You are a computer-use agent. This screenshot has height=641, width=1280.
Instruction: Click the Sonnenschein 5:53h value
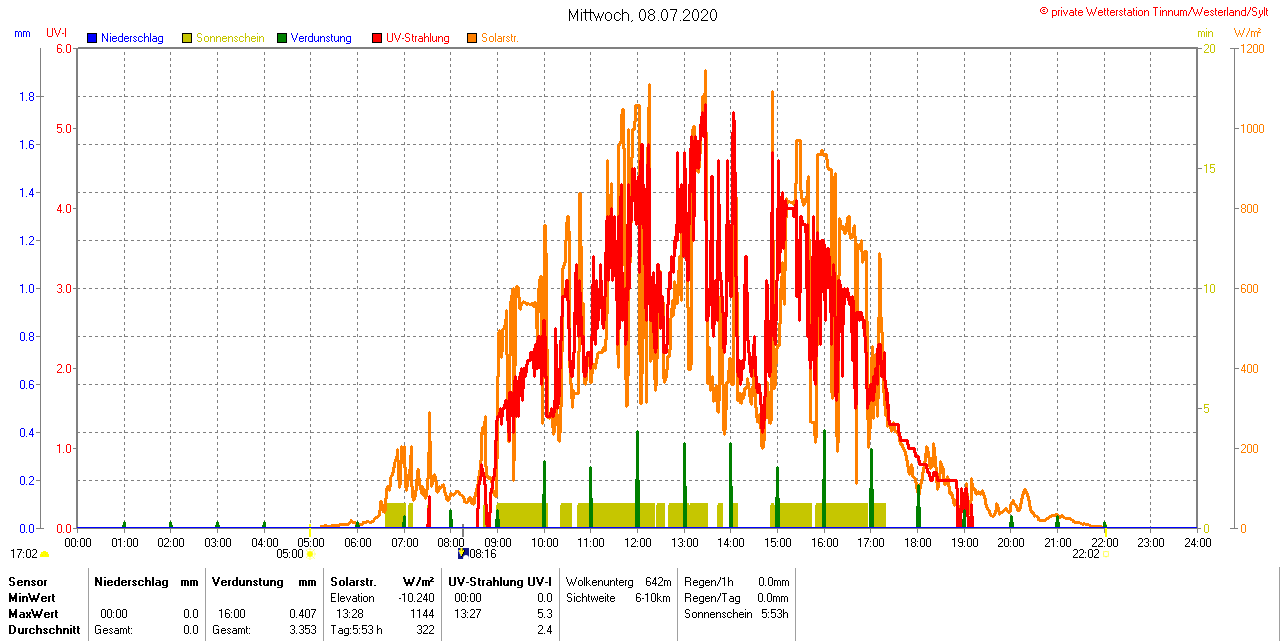tap(775, 613)
